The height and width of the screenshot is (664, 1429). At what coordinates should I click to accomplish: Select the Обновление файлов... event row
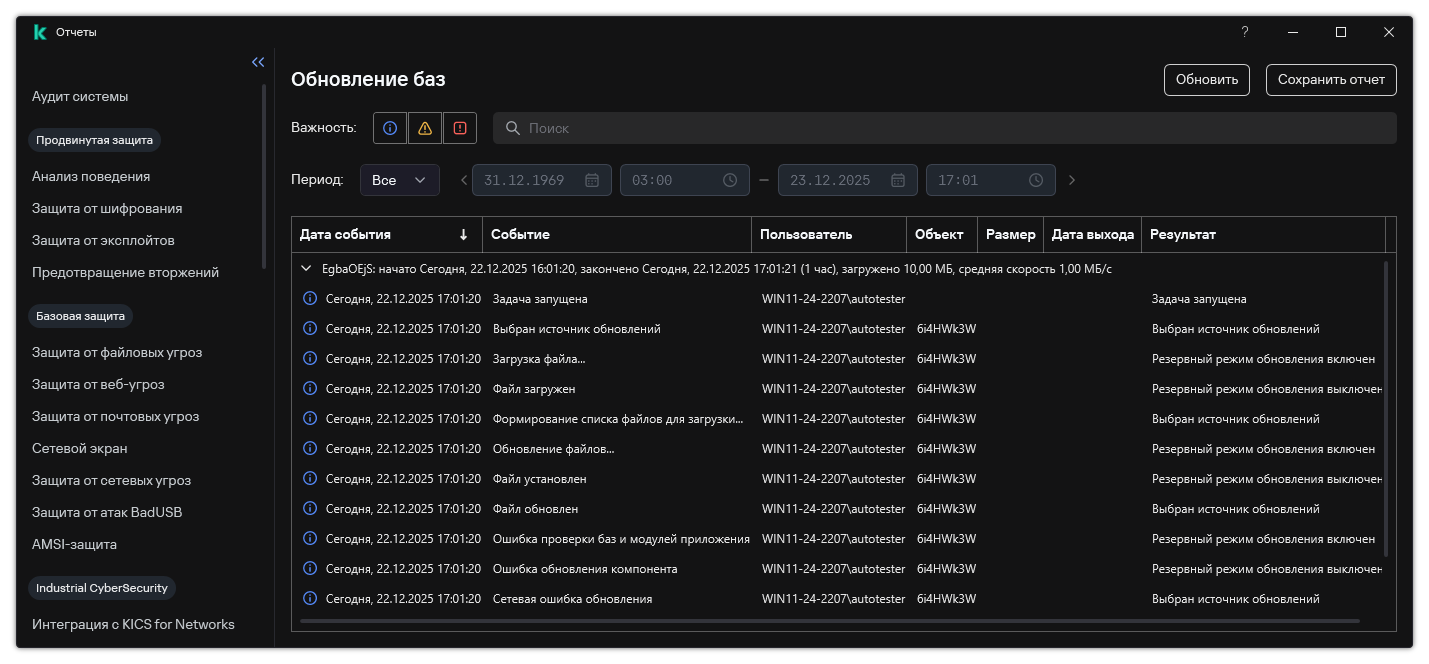pyautogui.click(x=839, y=449)
